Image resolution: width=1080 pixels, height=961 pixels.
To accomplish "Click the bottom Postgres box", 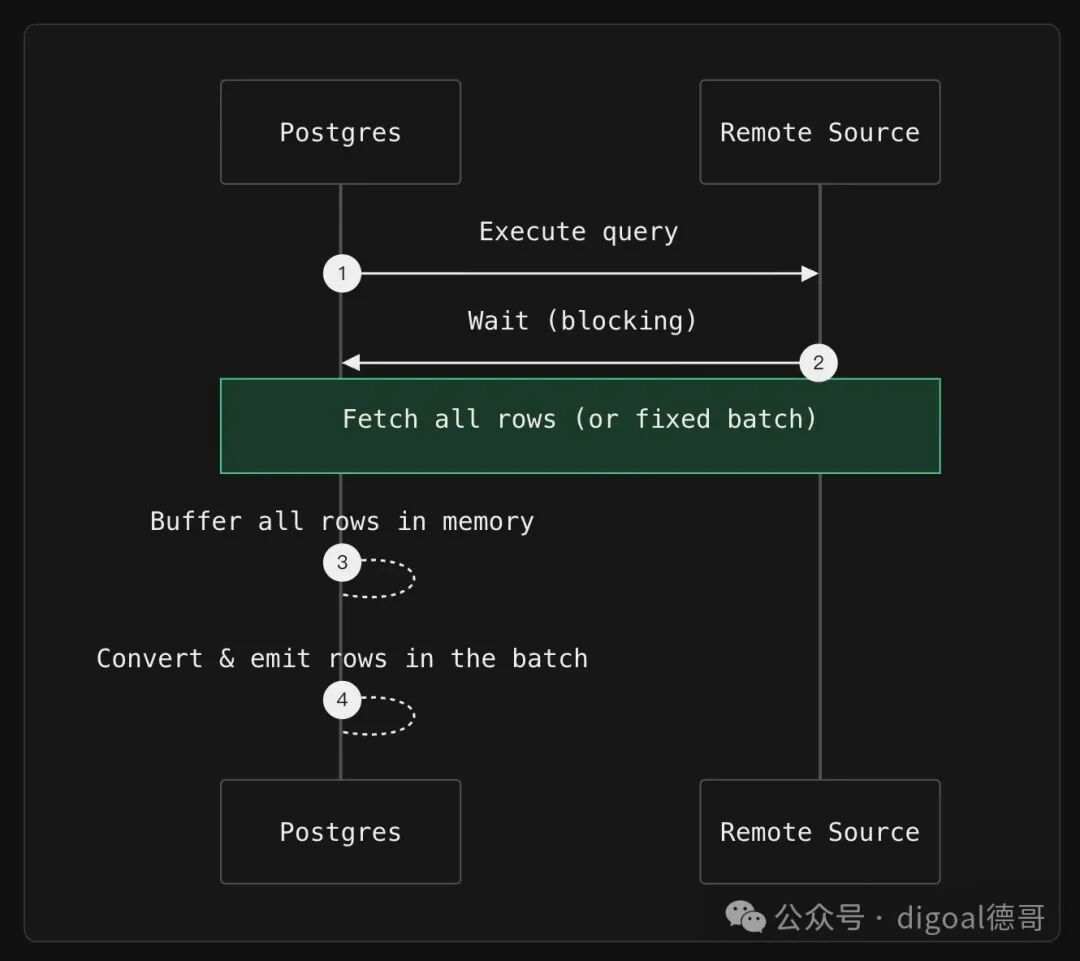I will point(340,831).
